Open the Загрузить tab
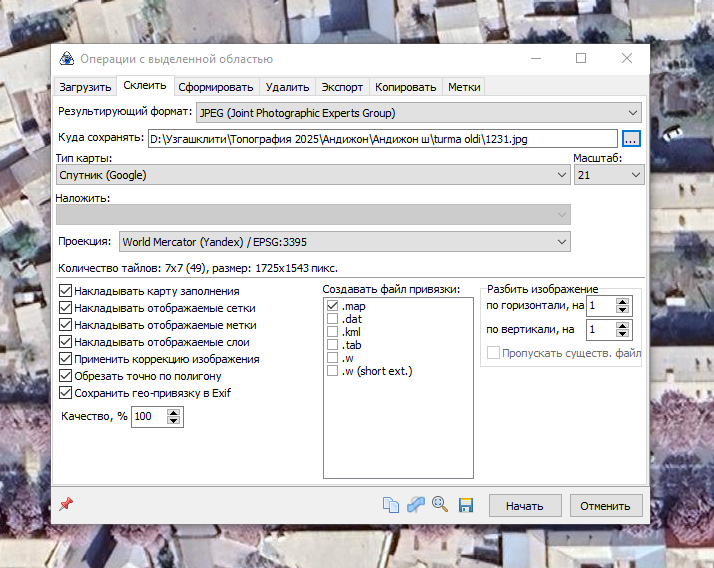 coord(85,87)
